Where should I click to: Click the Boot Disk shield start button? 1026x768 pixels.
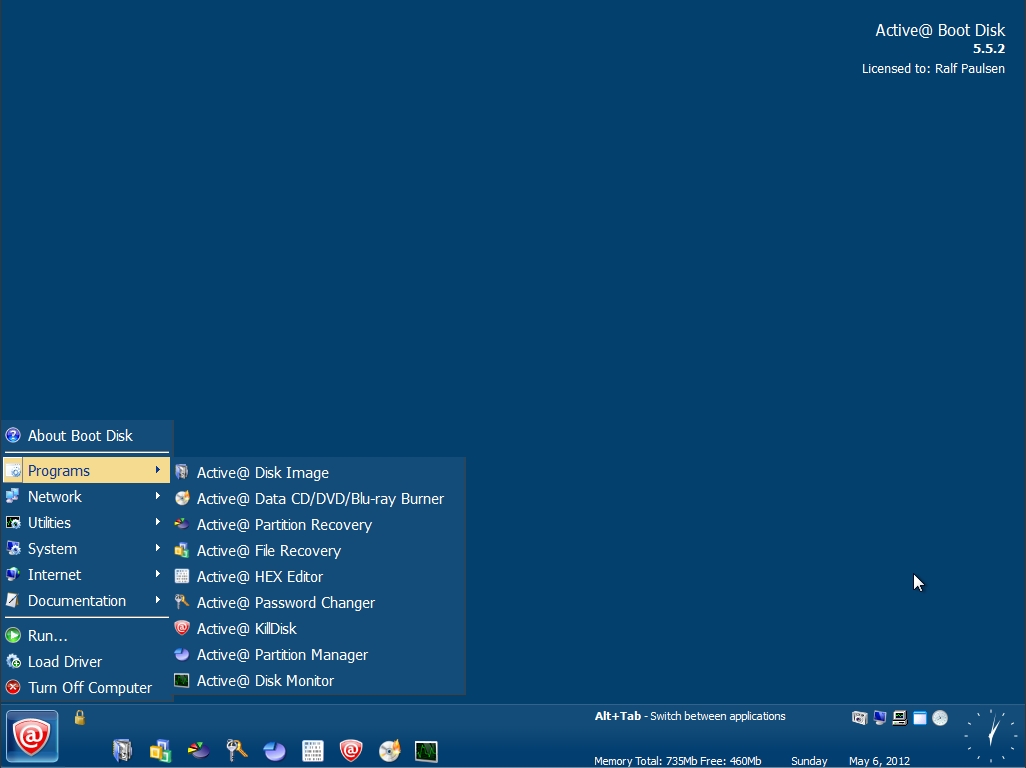[x=31, y=737]
